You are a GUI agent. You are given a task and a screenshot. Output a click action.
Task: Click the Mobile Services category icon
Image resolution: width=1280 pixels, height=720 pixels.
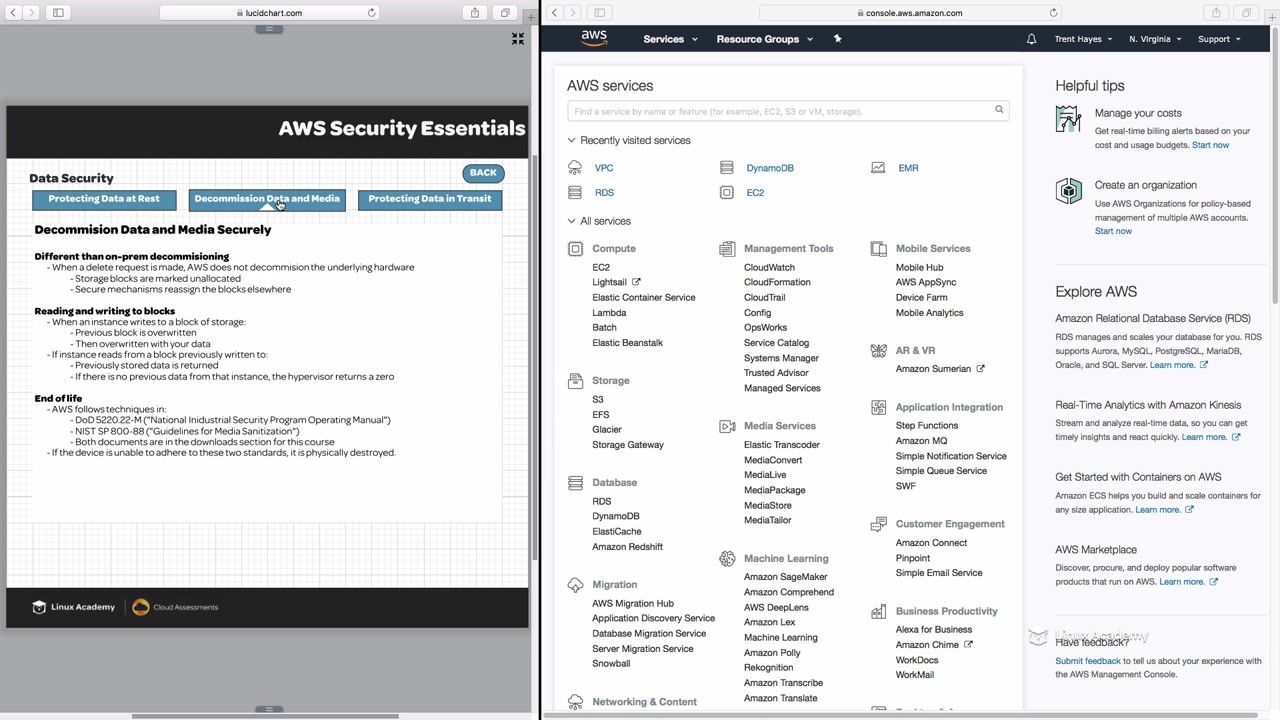click(878, 249)
